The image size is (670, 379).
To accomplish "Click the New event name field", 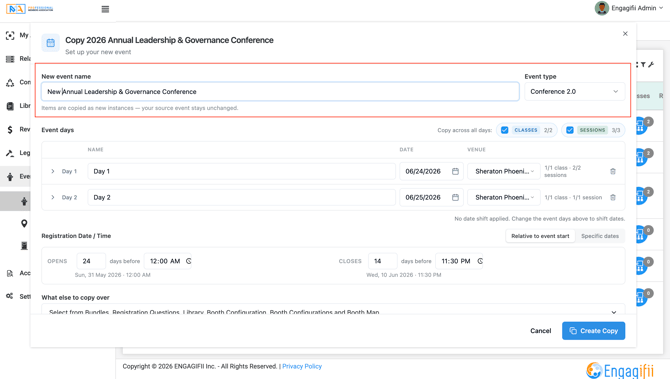I will (x=280, y=91).
